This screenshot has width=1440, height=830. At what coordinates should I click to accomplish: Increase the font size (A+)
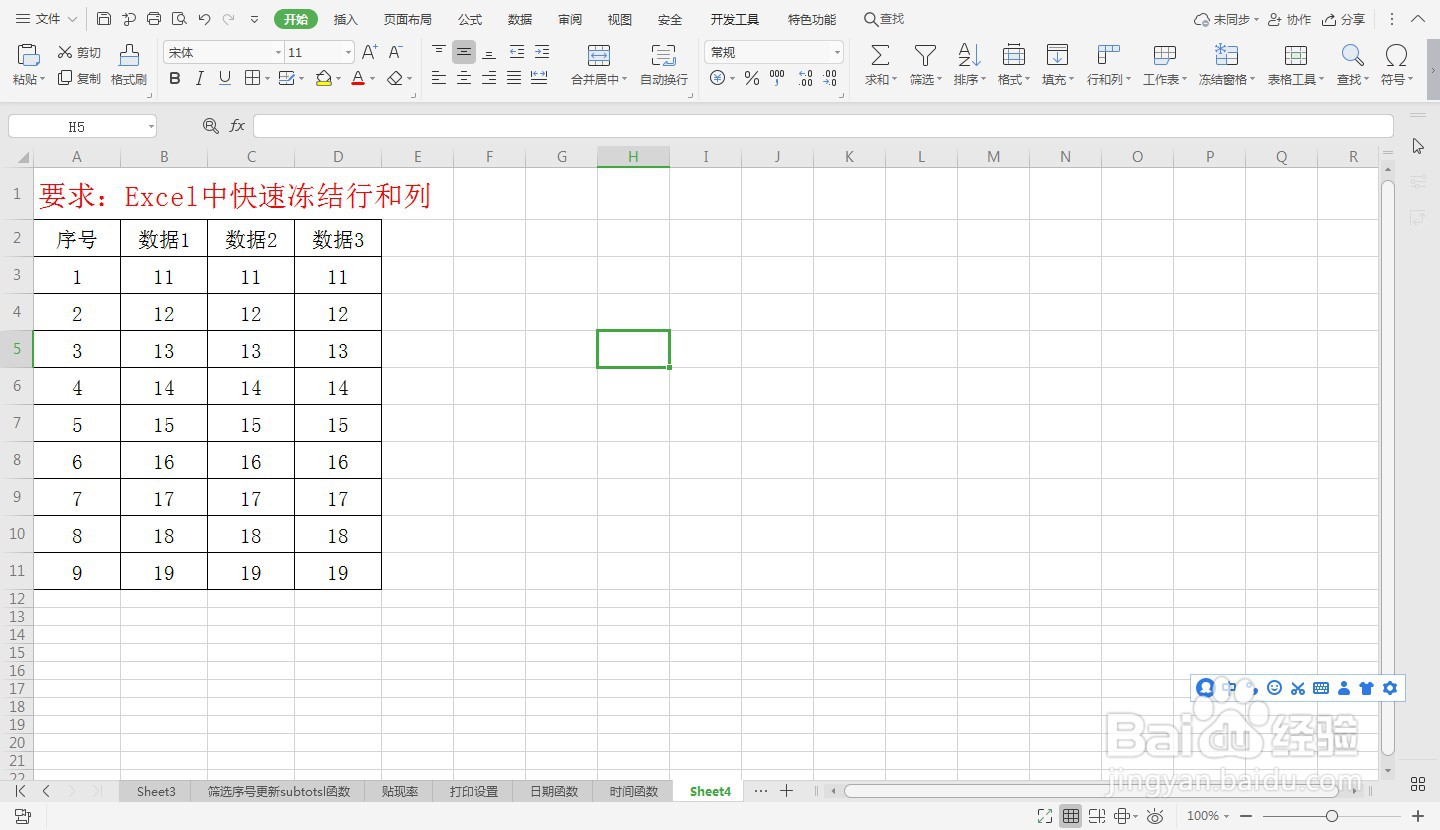click(x=370, y=52)
